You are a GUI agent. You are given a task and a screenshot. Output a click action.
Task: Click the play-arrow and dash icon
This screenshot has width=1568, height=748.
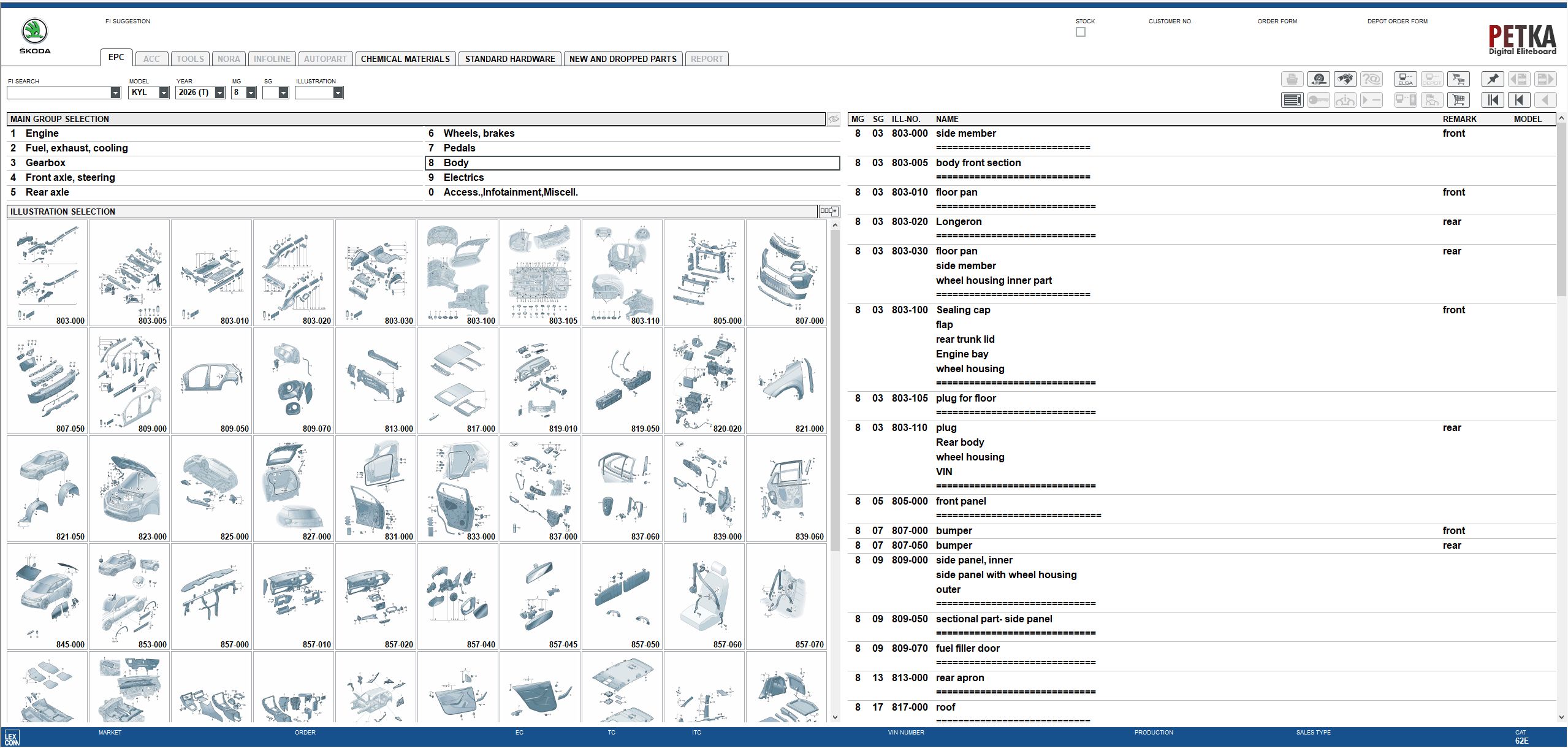pyautogui.click(x=1371, y=100)
